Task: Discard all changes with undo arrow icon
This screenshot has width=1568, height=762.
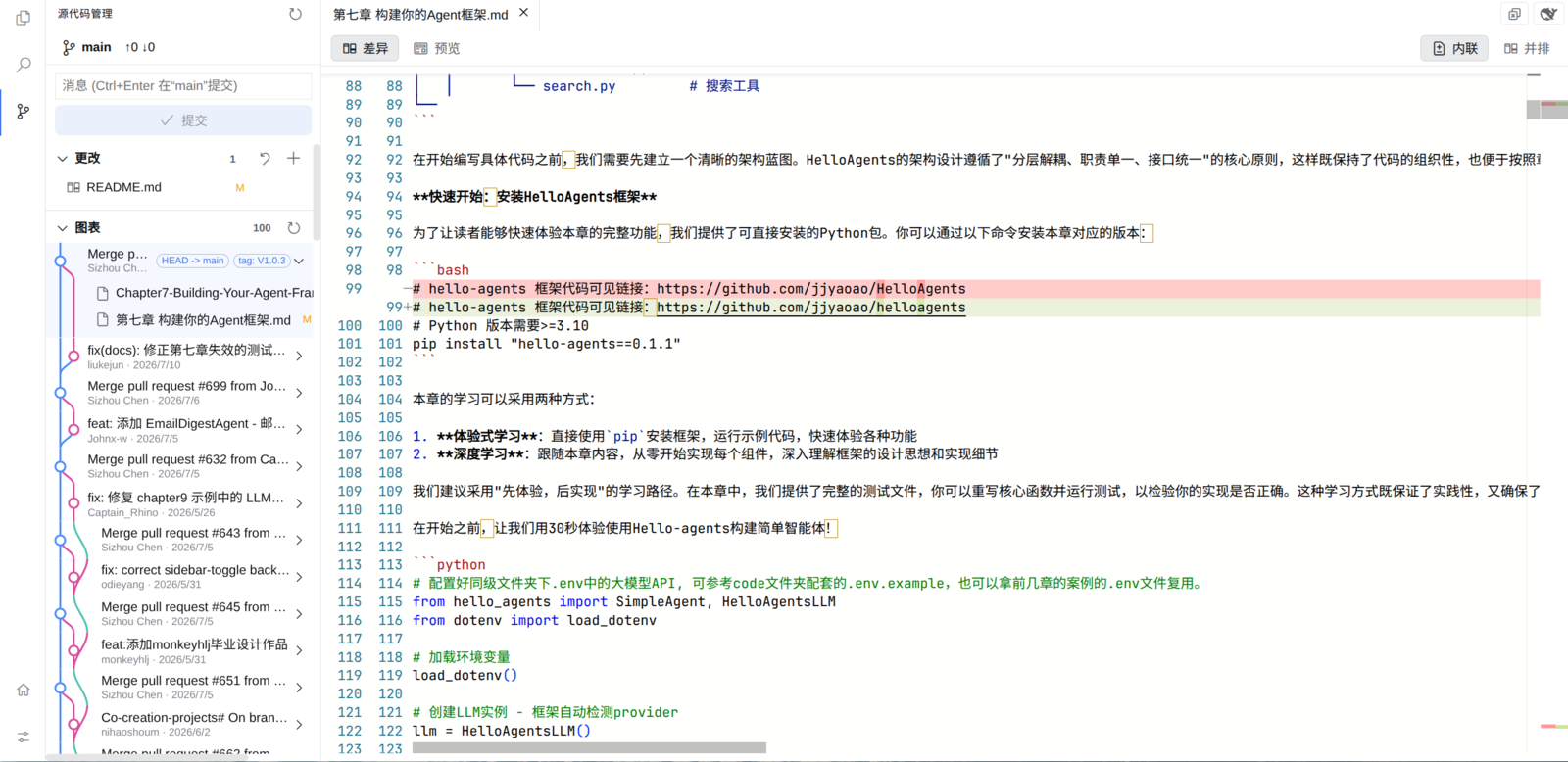Action: pos(265,158)
